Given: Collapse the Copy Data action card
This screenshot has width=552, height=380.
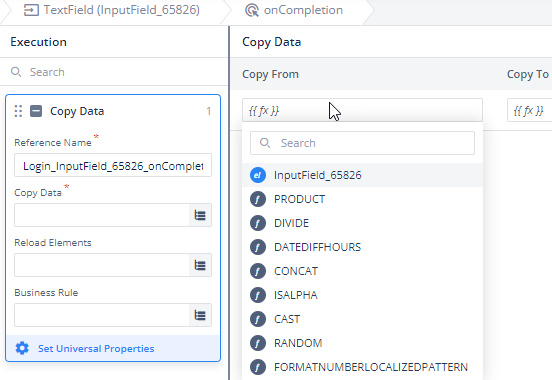Looking at the screenshot, I should [36, 111].
